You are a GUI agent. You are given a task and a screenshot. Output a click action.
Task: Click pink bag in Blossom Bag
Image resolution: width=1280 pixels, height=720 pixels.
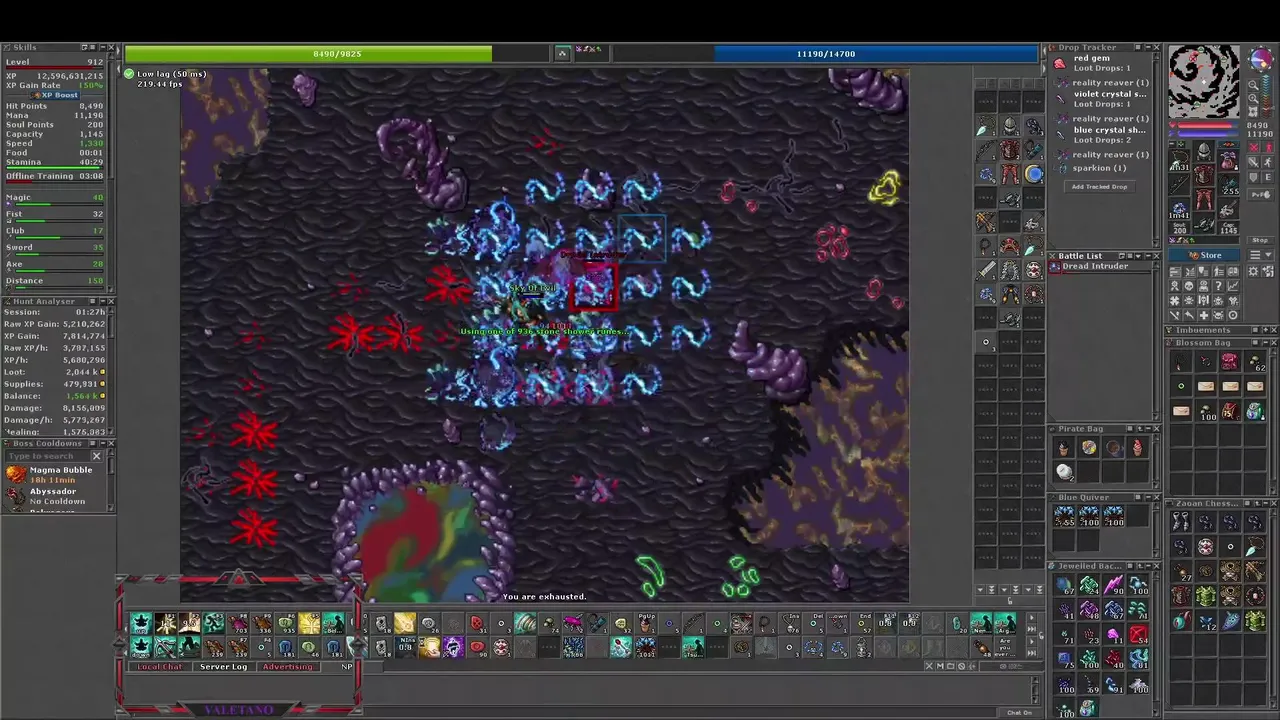coord(1229,362)
